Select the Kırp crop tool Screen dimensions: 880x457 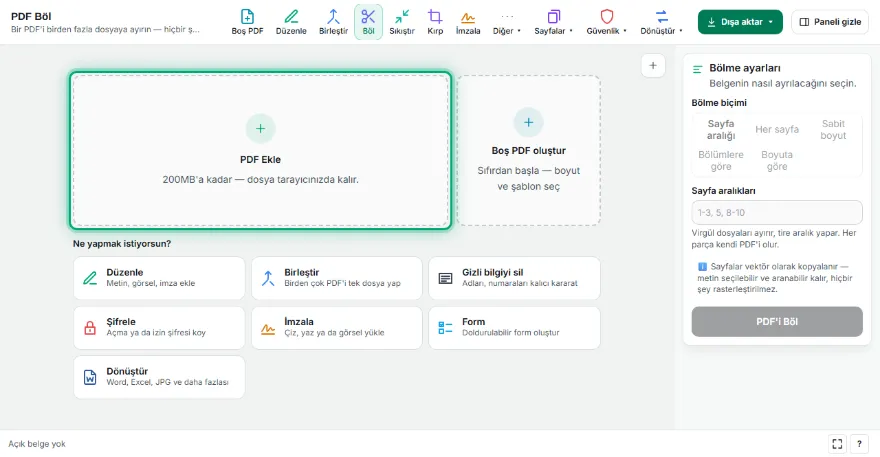click(x=435, y=22)
